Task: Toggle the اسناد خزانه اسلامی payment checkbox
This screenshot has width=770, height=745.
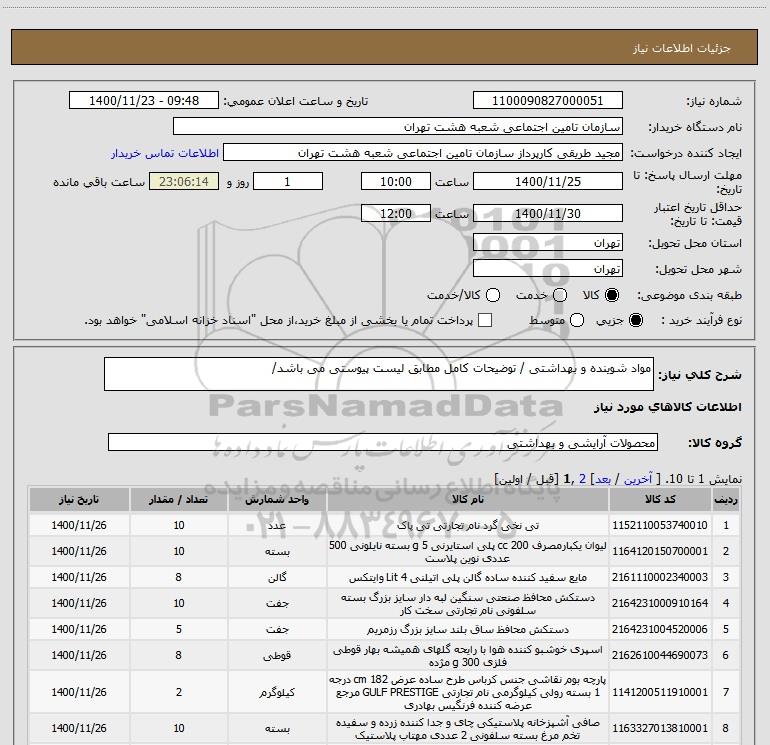Action: (x=485, y=320)
